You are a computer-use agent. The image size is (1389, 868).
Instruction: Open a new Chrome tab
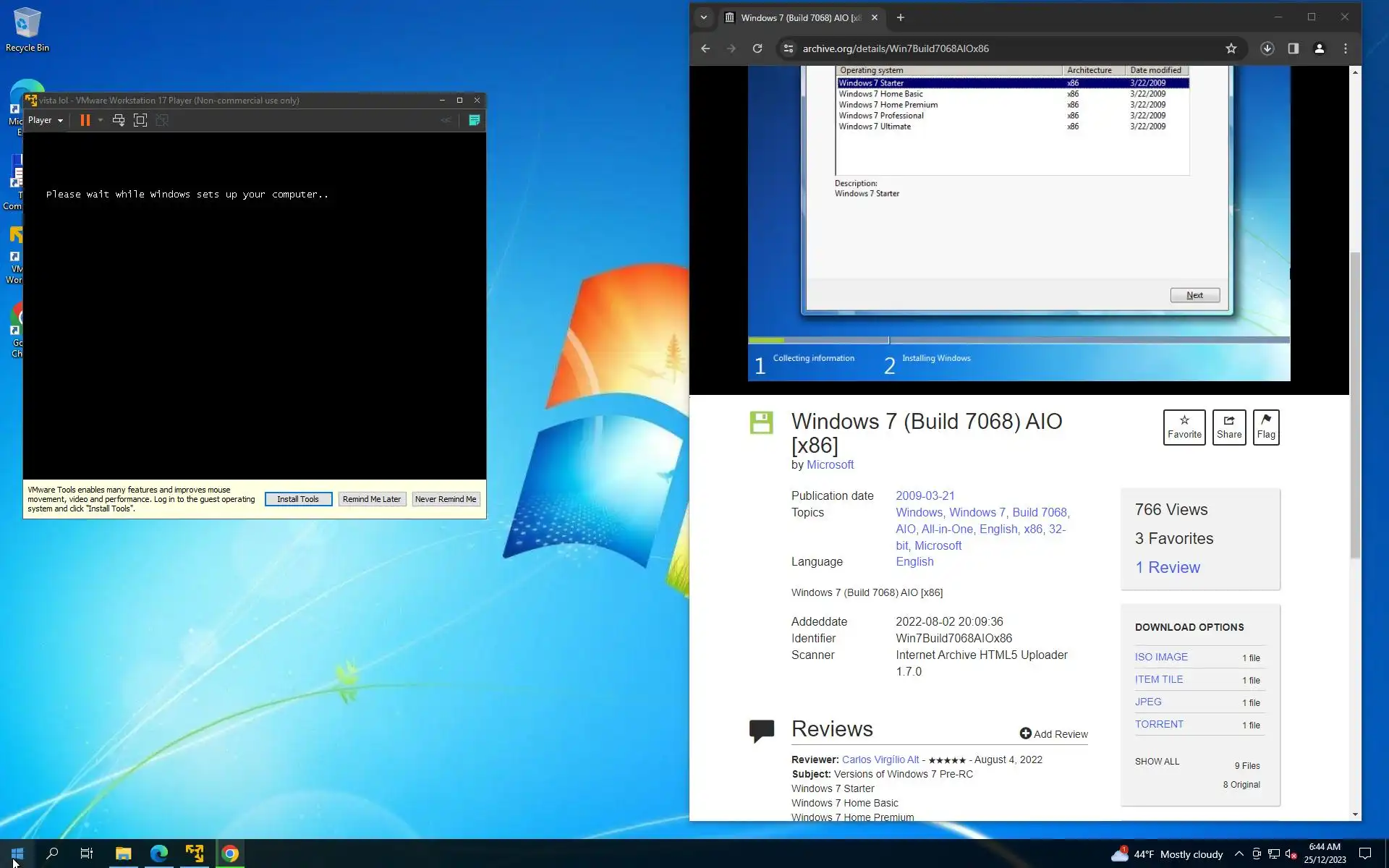[x=900, y=17]
